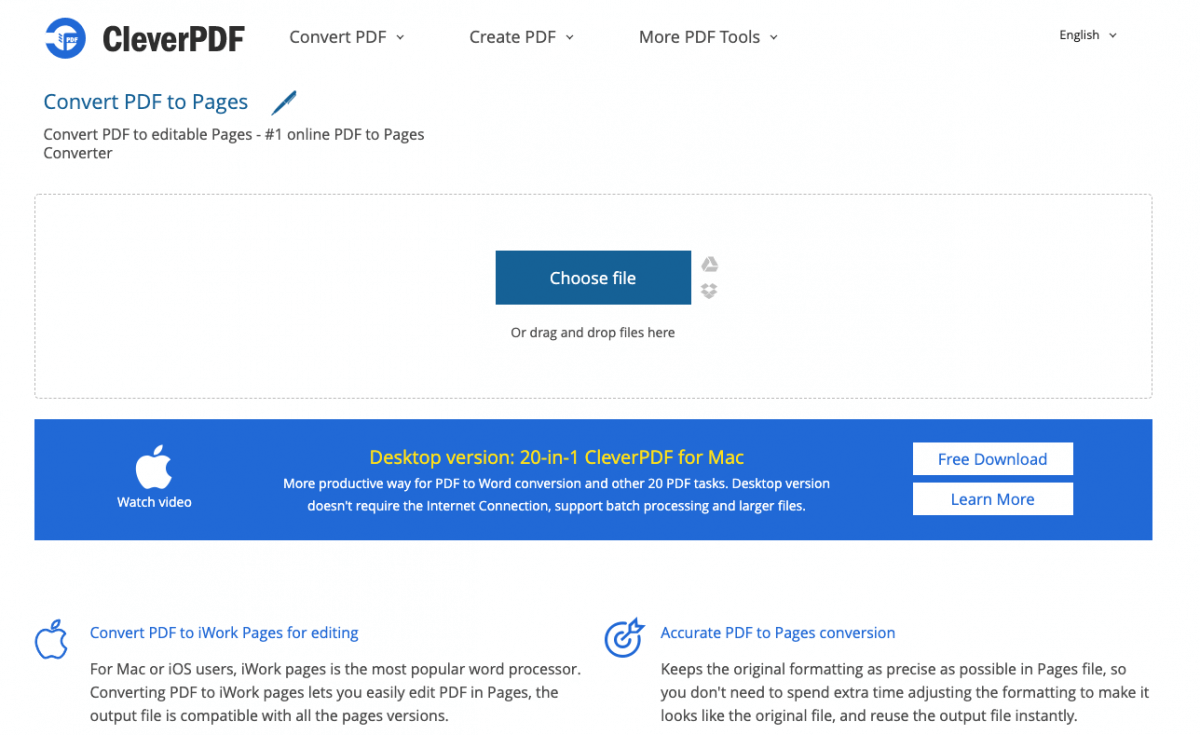Click the Learn More button
This screenshot has height=735, width=1200.
(992, 498)
